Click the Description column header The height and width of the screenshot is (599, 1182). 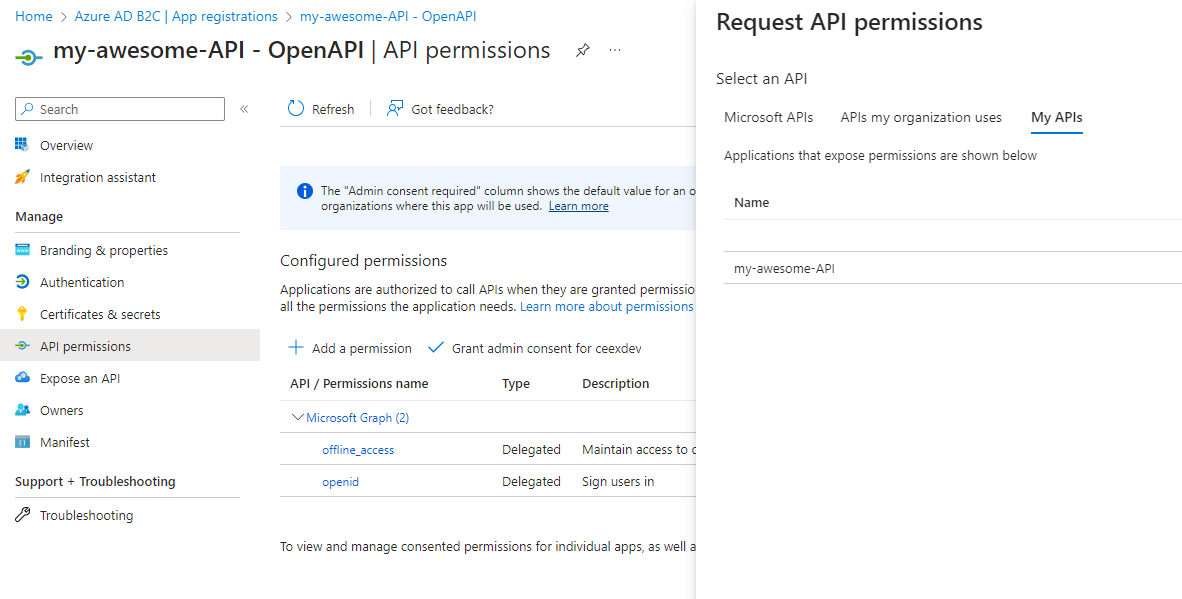[x=616, y=384]
